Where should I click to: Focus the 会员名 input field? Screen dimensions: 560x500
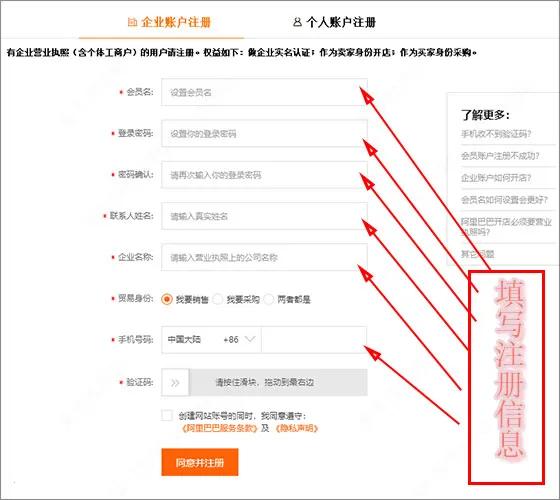point(264,92)
